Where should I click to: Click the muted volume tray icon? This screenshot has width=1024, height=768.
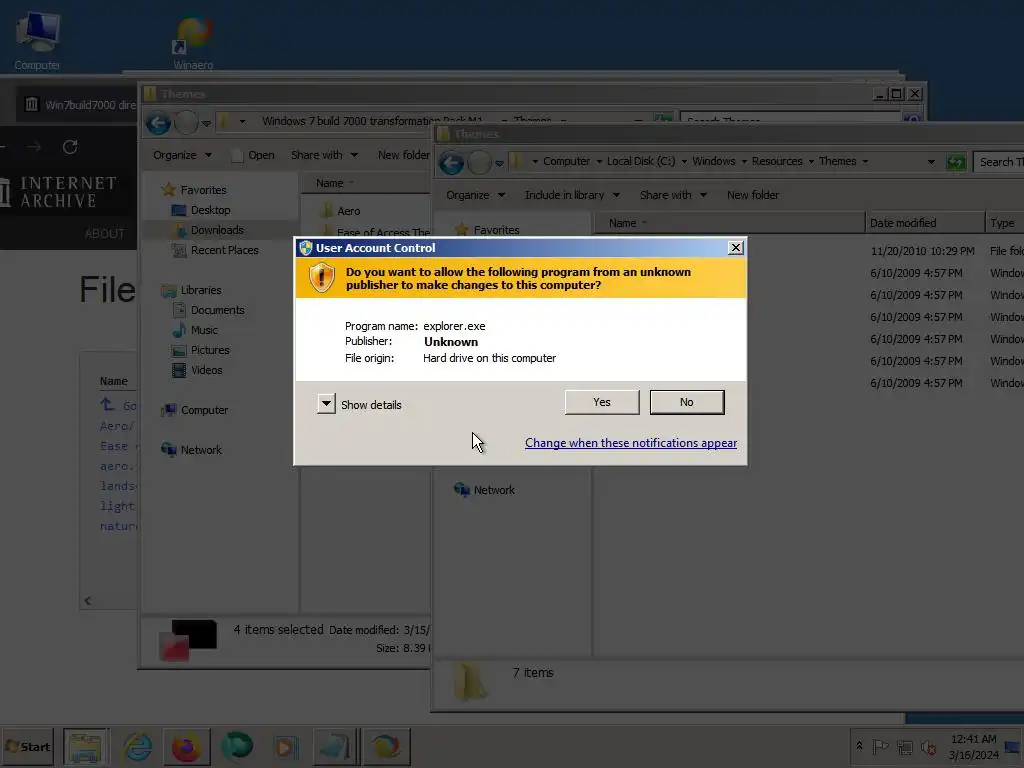(928, 746)
